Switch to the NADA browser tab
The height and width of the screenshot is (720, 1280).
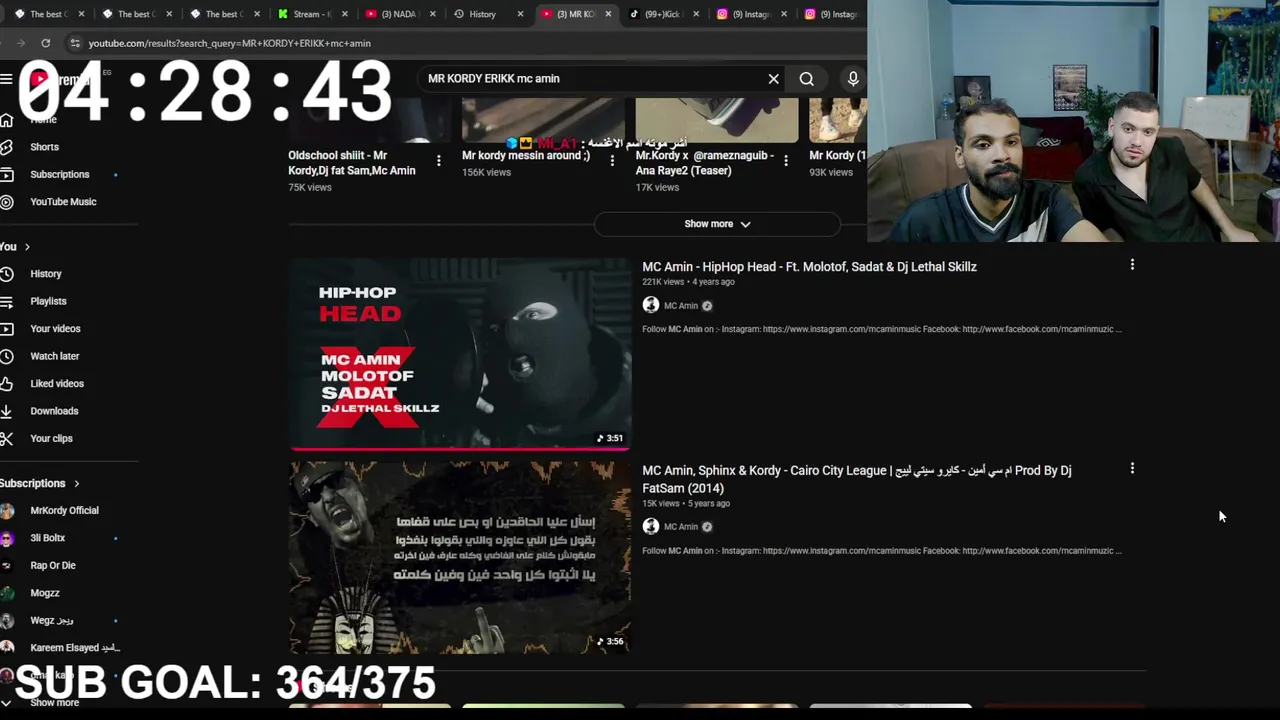coord(398,14)
